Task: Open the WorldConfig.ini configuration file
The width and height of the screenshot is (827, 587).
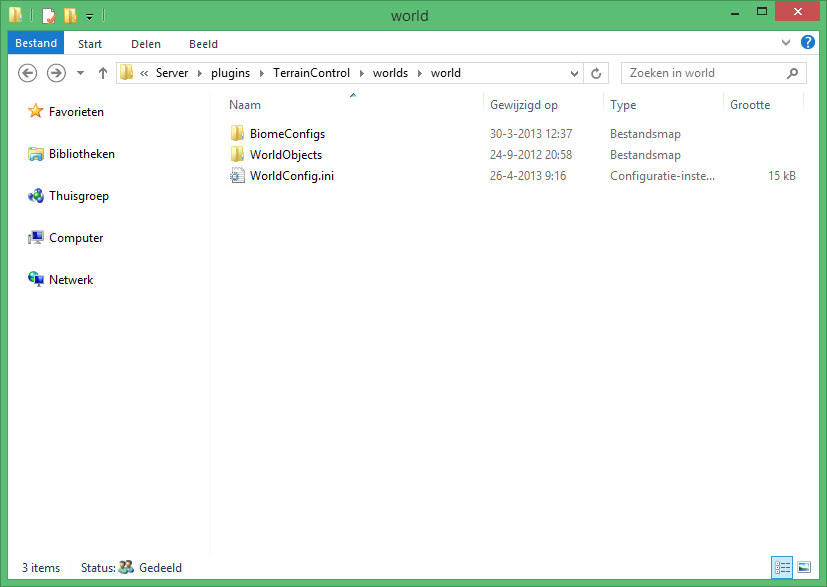Action: 292,175
